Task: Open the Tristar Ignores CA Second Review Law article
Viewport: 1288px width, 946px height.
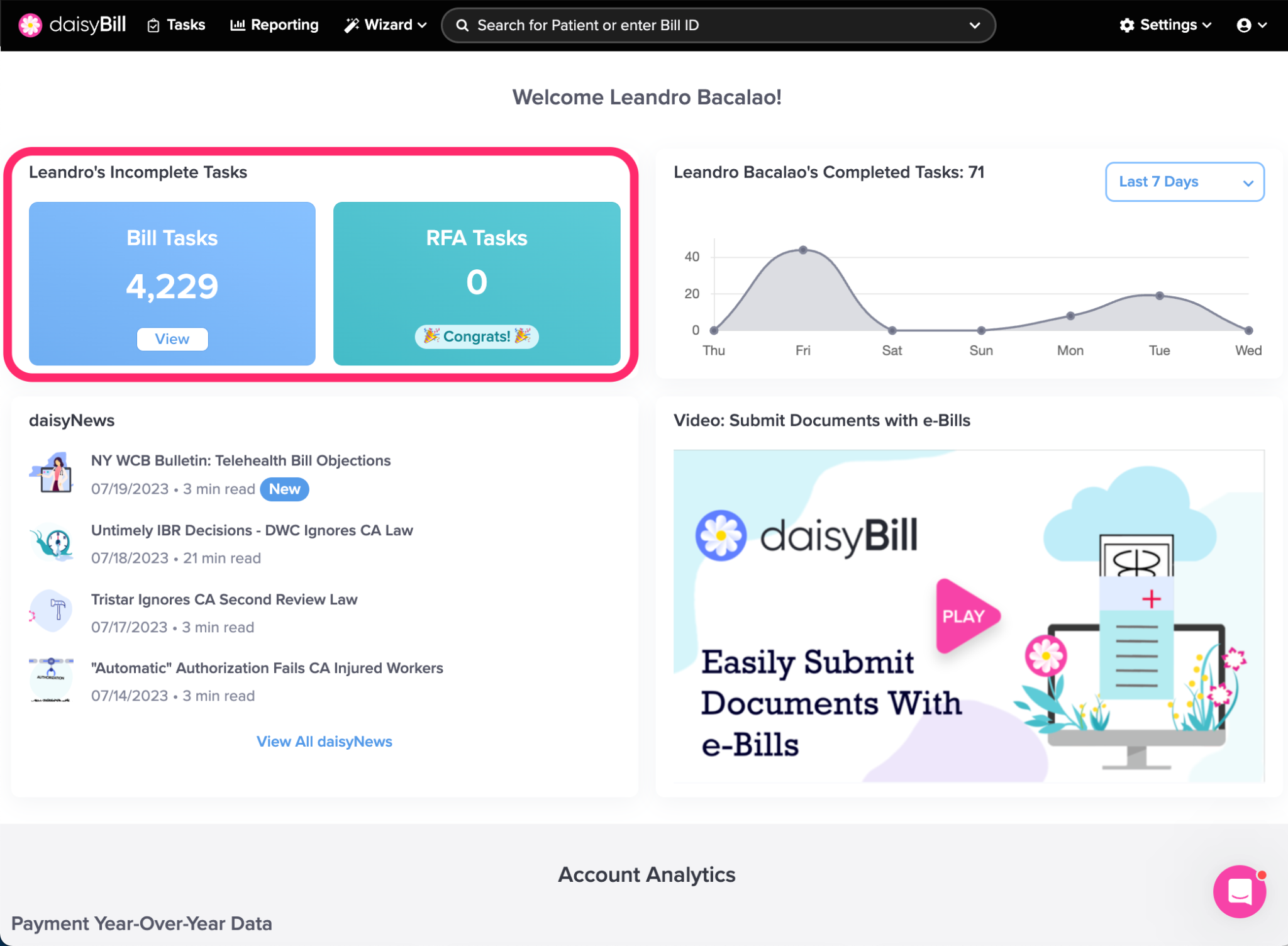Action: click(x=224, y=599)
